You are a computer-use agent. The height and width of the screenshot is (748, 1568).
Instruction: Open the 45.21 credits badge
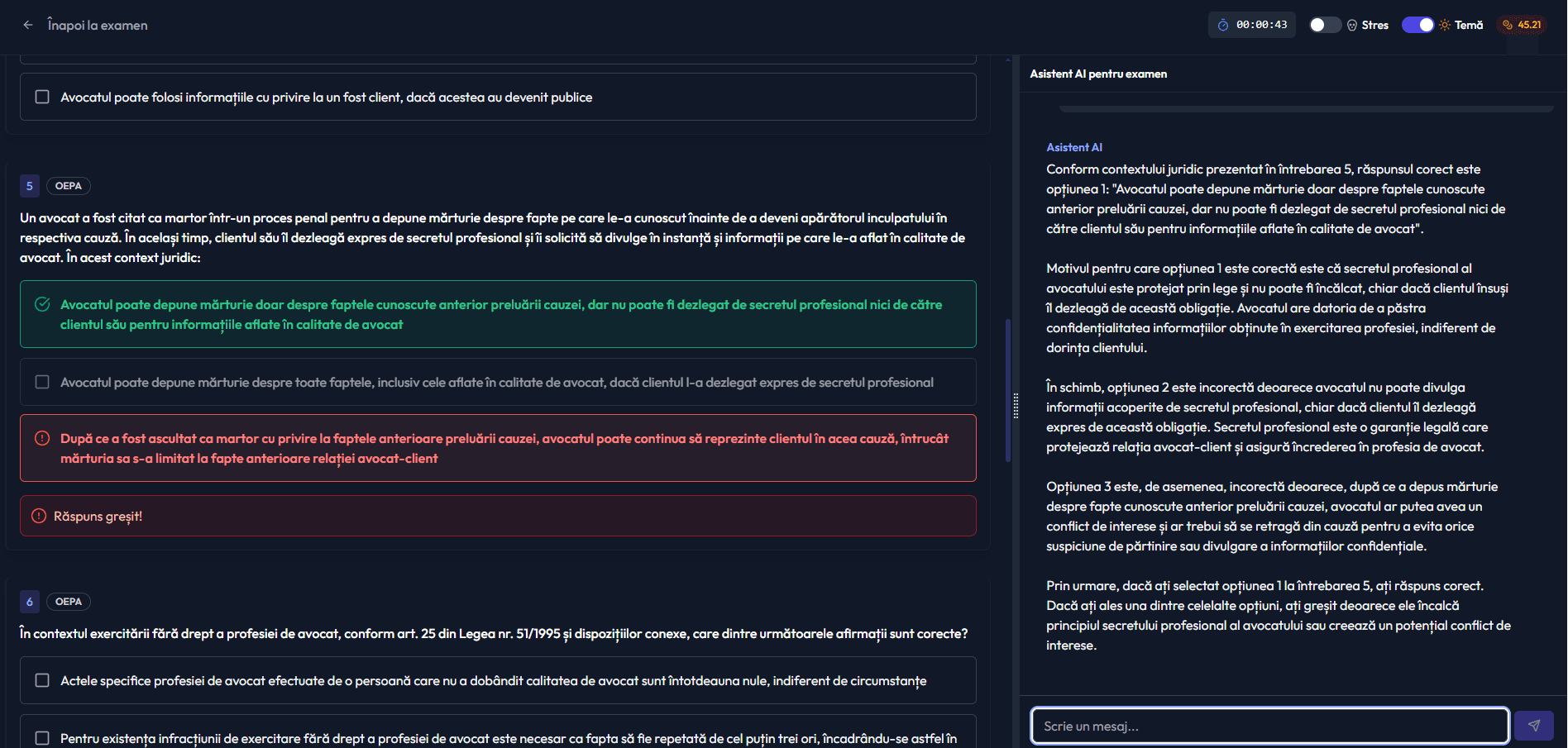click(x=1522, y=25)
